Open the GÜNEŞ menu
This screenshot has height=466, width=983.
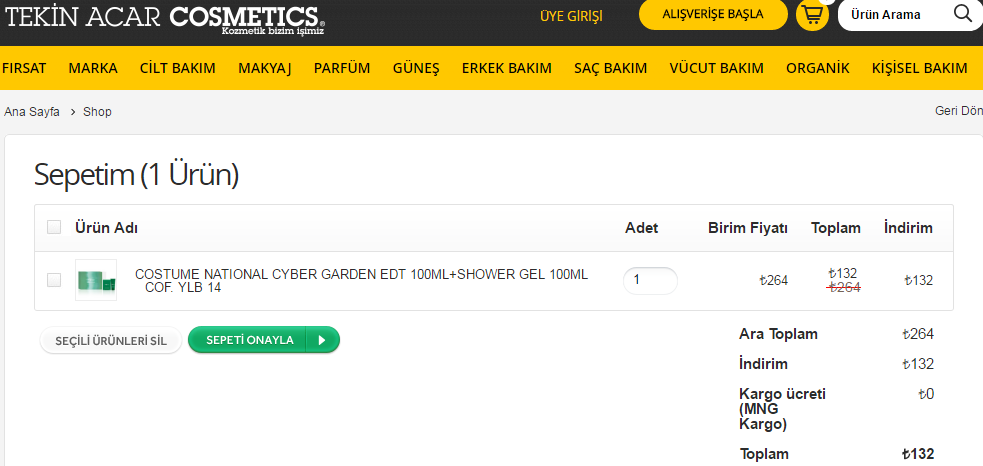pos(416,68)
